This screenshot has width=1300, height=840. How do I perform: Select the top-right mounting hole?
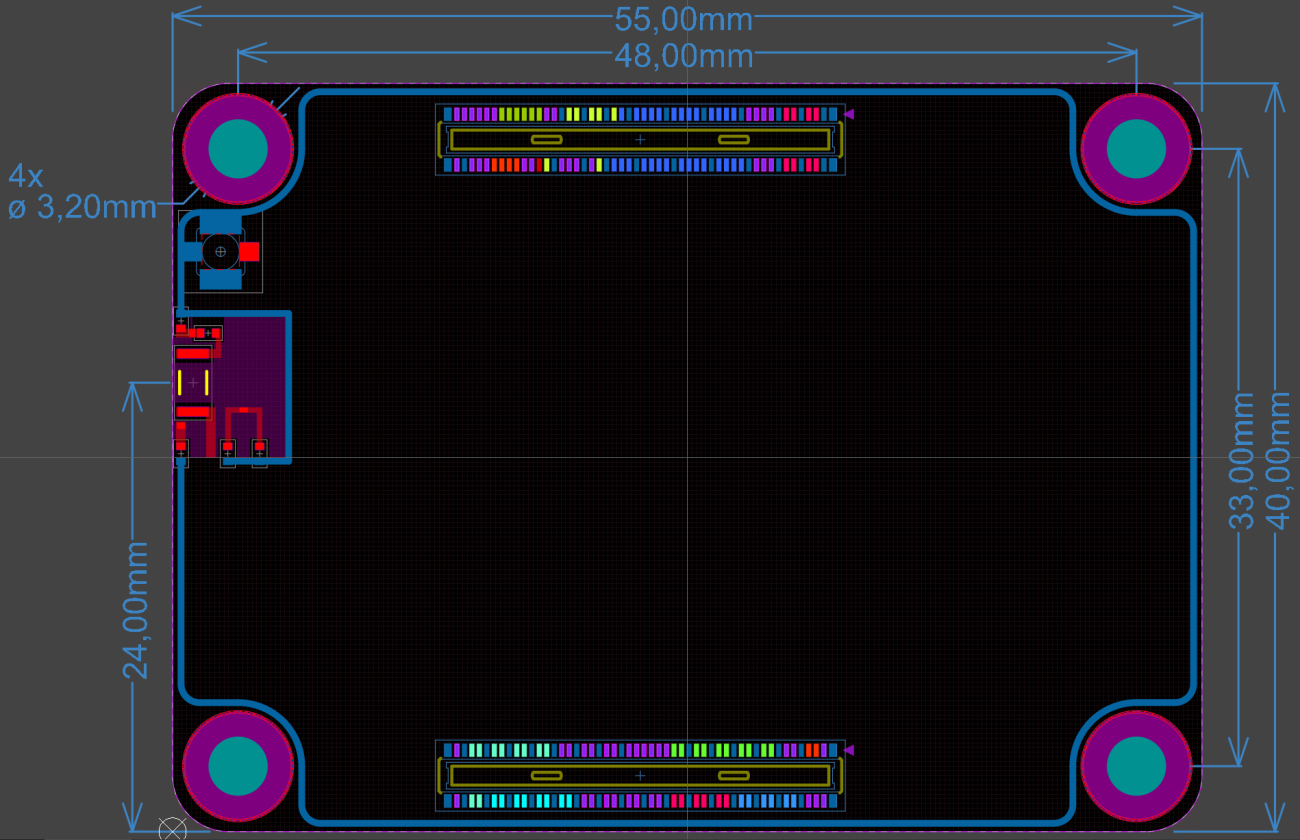coord(1135,150)
